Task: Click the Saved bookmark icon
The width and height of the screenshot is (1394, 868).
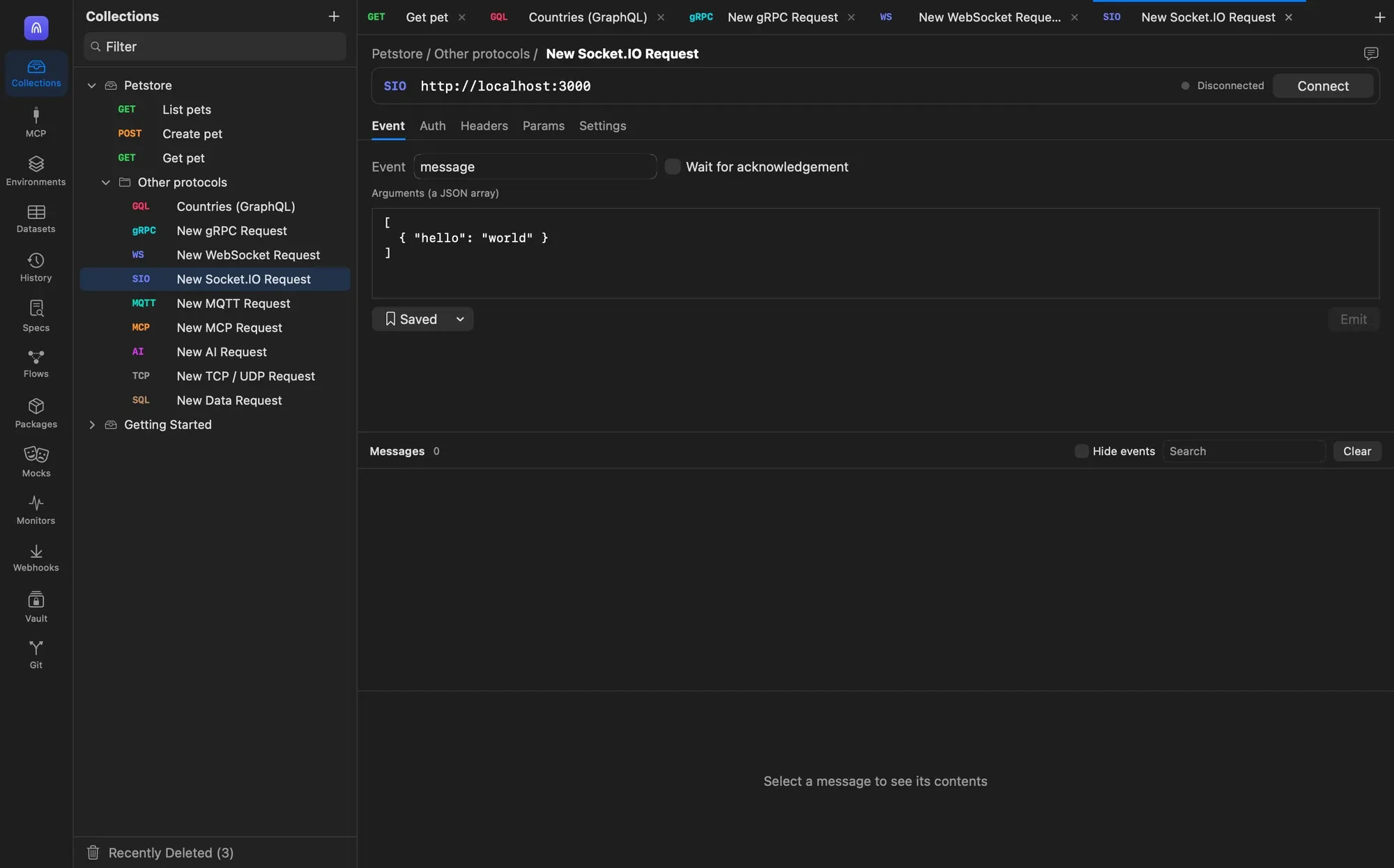Action: coord(390,319)
